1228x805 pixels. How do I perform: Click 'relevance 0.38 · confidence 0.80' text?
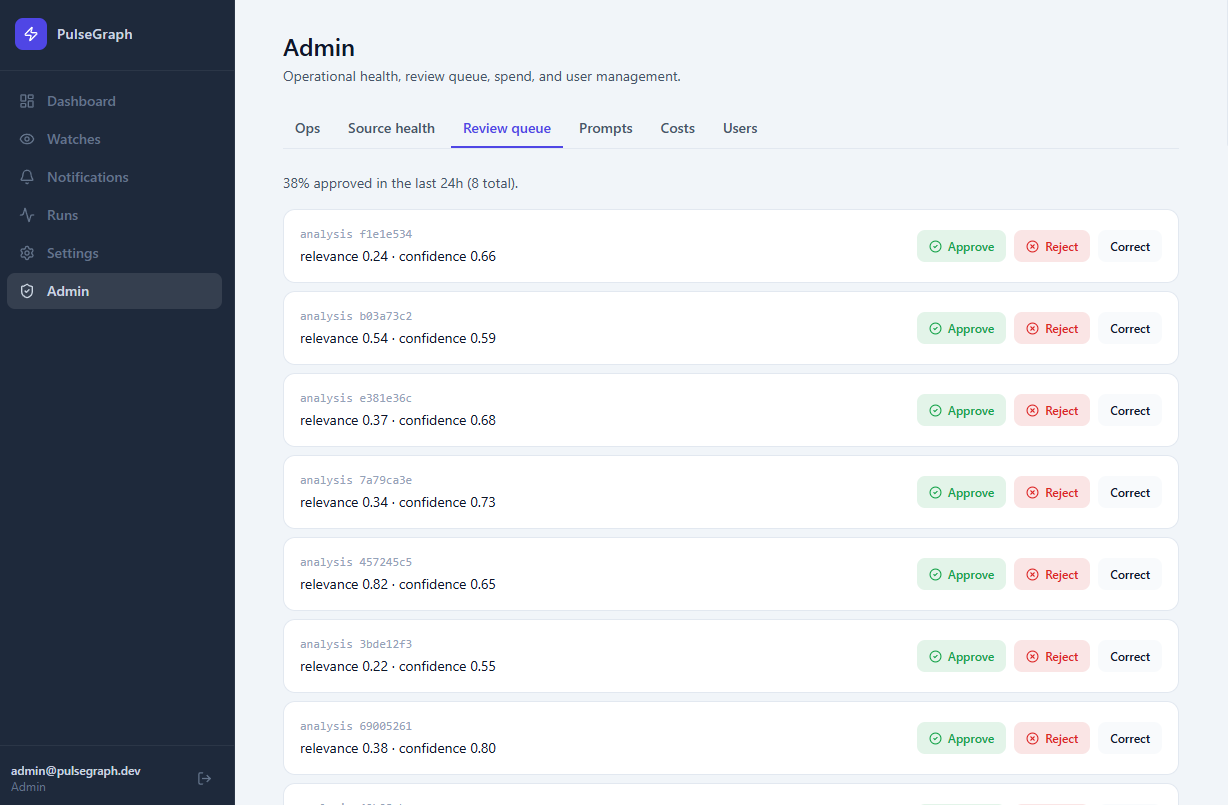point(398,748)
